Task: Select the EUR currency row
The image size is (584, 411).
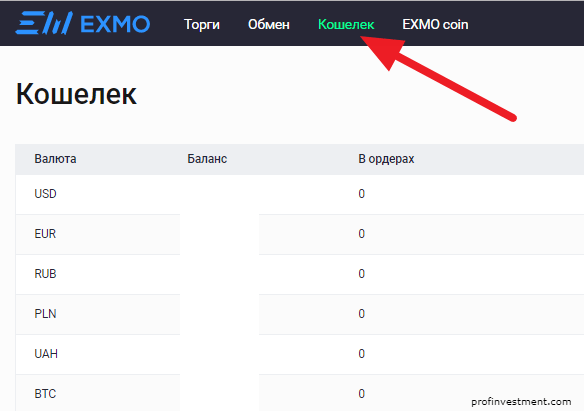Action: [x=299, y=234]
